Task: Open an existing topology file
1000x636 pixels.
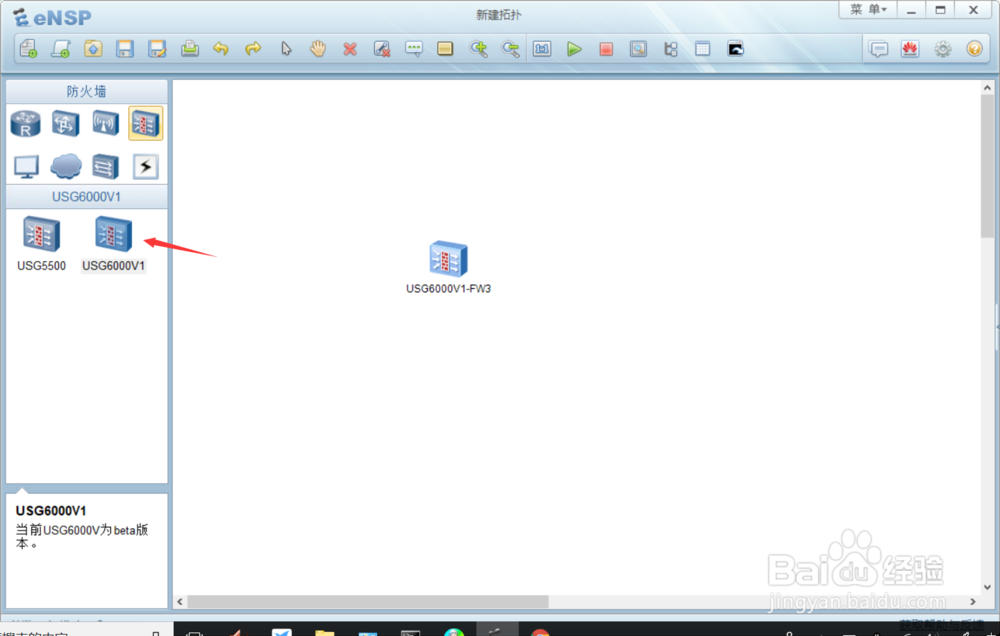Action: click(93, 48)
